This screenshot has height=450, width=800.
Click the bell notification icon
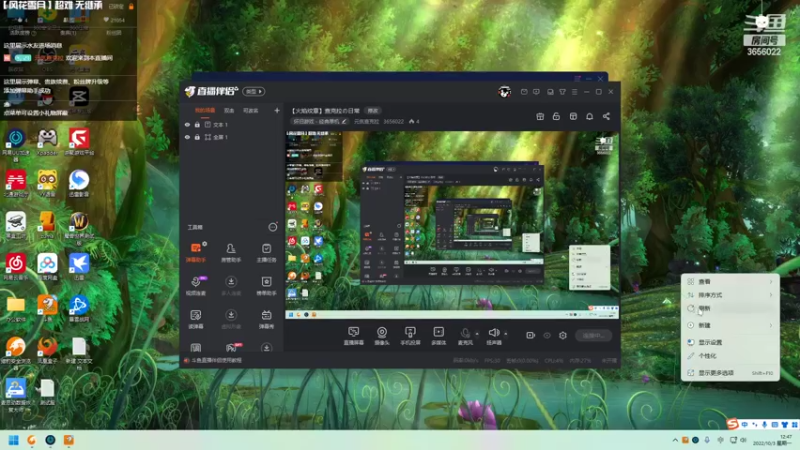pos(589,116)
